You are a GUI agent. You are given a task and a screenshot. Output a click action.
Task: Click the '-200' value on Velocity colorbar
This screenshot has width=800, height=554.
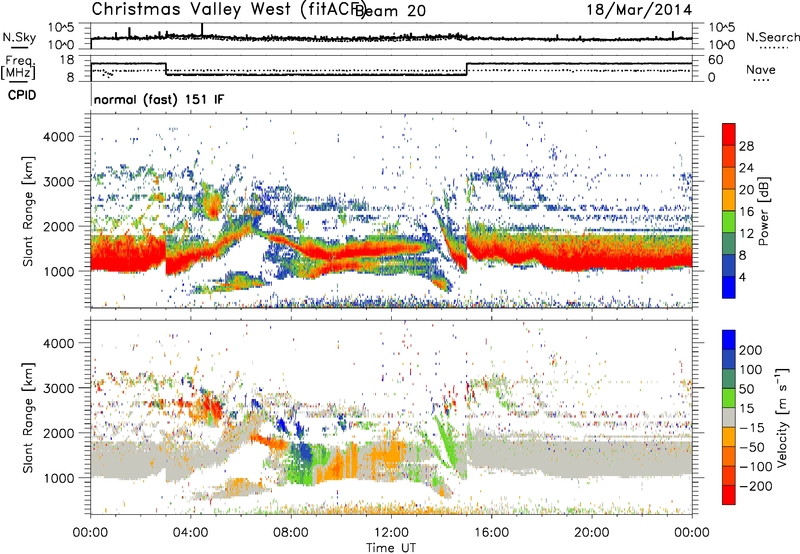(x=754, y=487)
